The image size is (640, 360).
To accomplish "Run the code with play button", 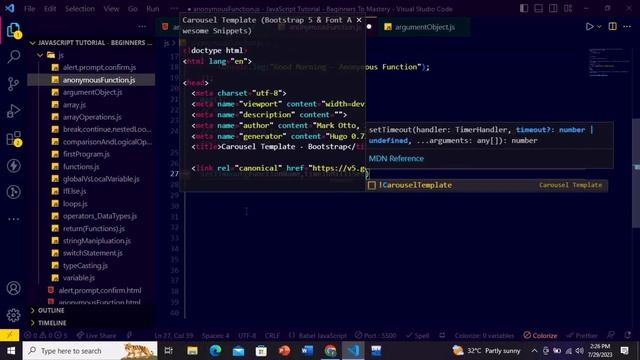I will point(589,27).
